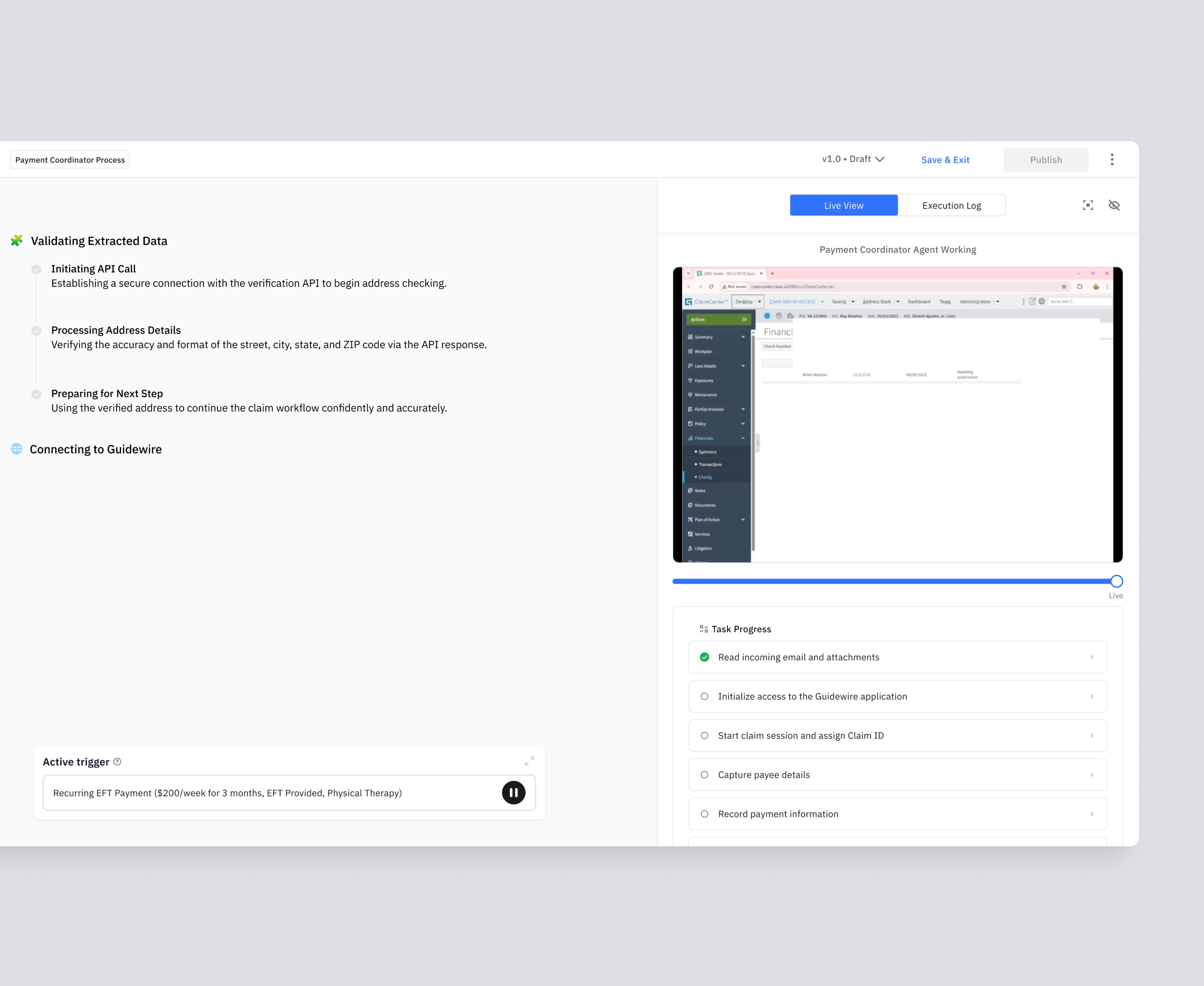The height and width of the screenshot is (986, 1204).
Task: Open the three-dot more options menu
Action: click(x=1112, y=160)
